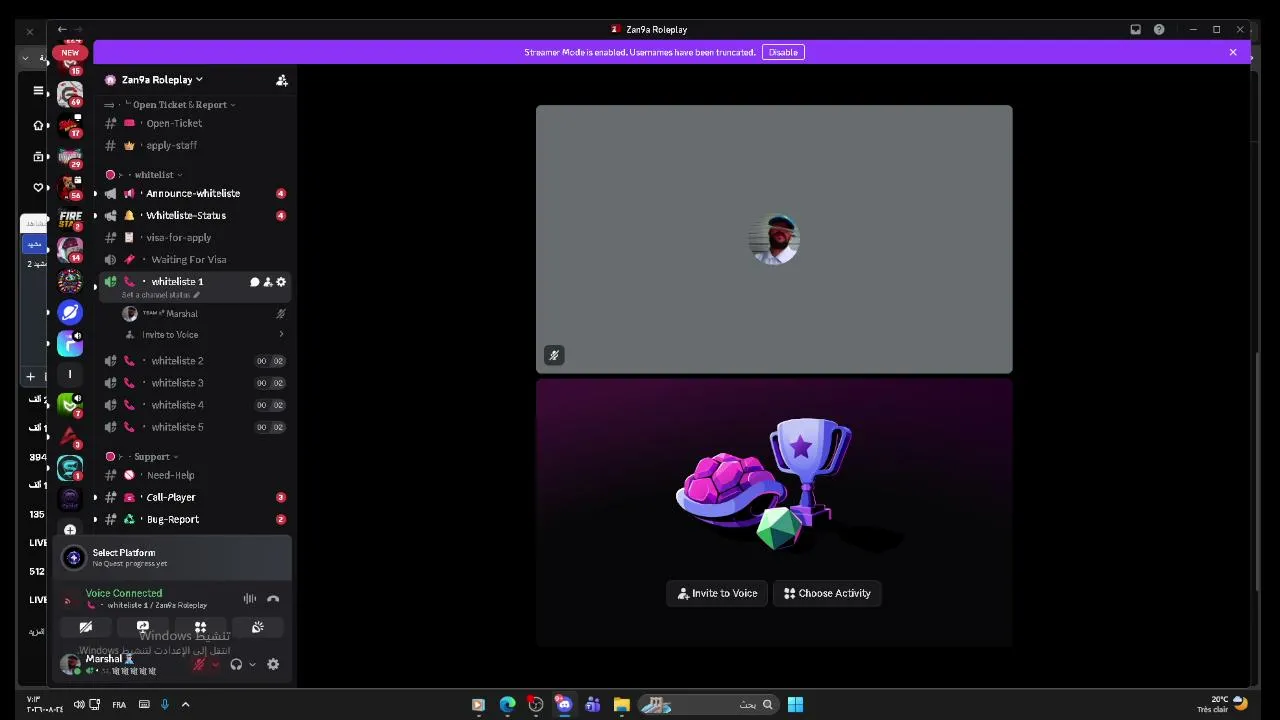Open the Select Platform quest card
The image size is (1280, 720).
pyautogui.click(x=172, y=557)
